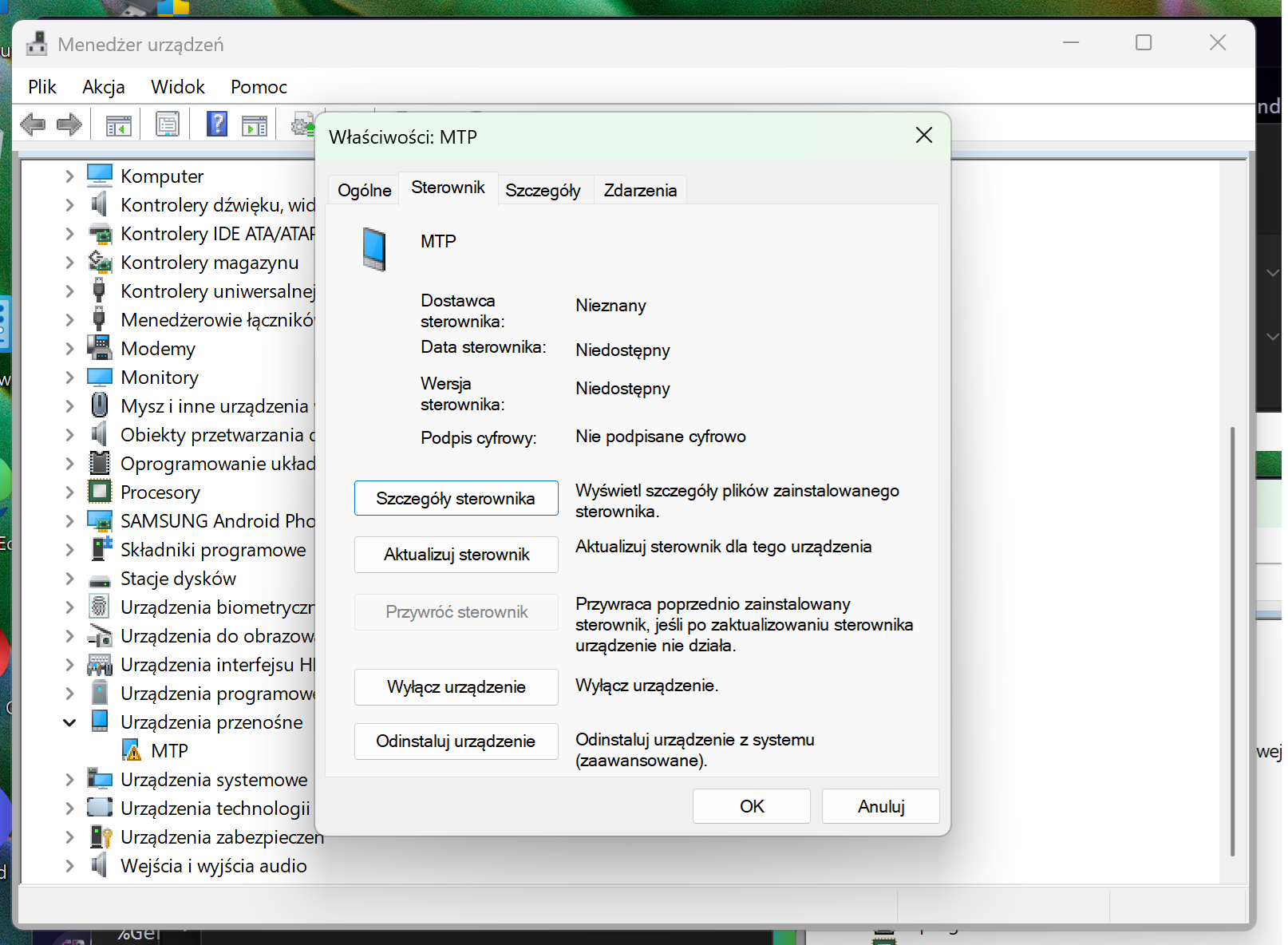Collapse Urządzenia przenośne in the tree
1288x945 pixels.
[x=69, y=722]
